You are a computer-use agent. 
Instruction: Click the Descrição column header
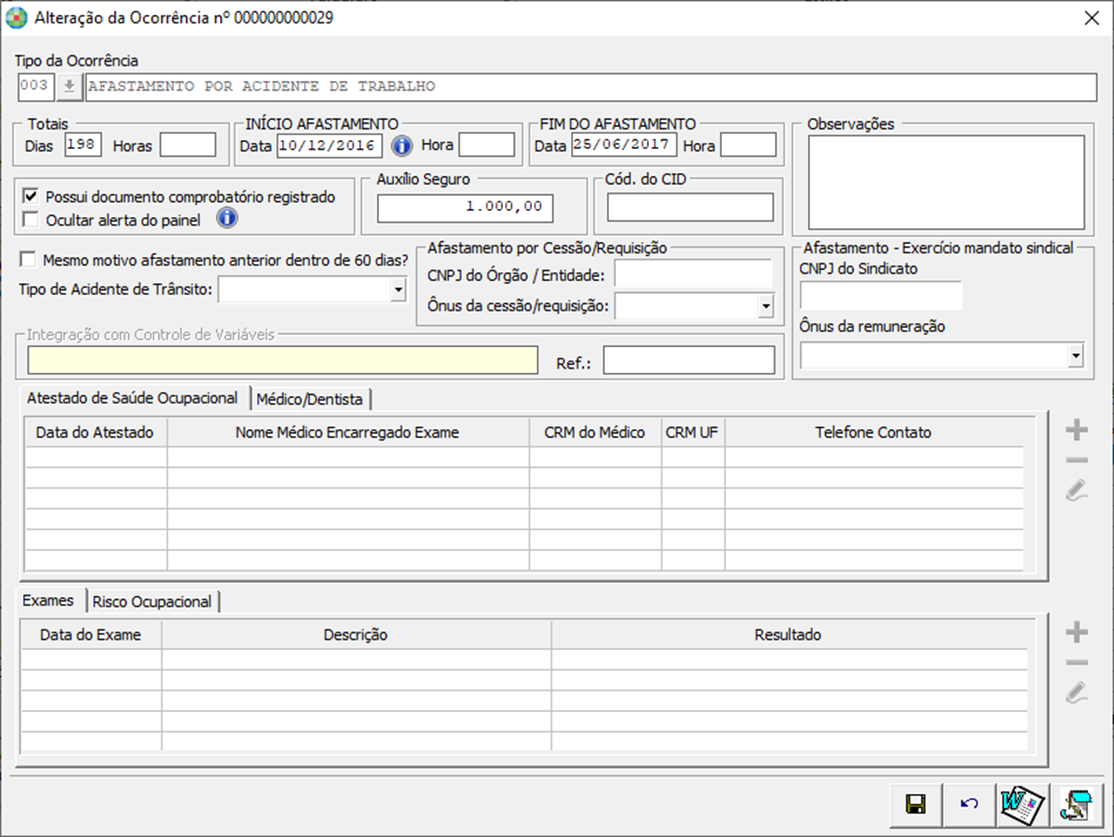[355, 634]
